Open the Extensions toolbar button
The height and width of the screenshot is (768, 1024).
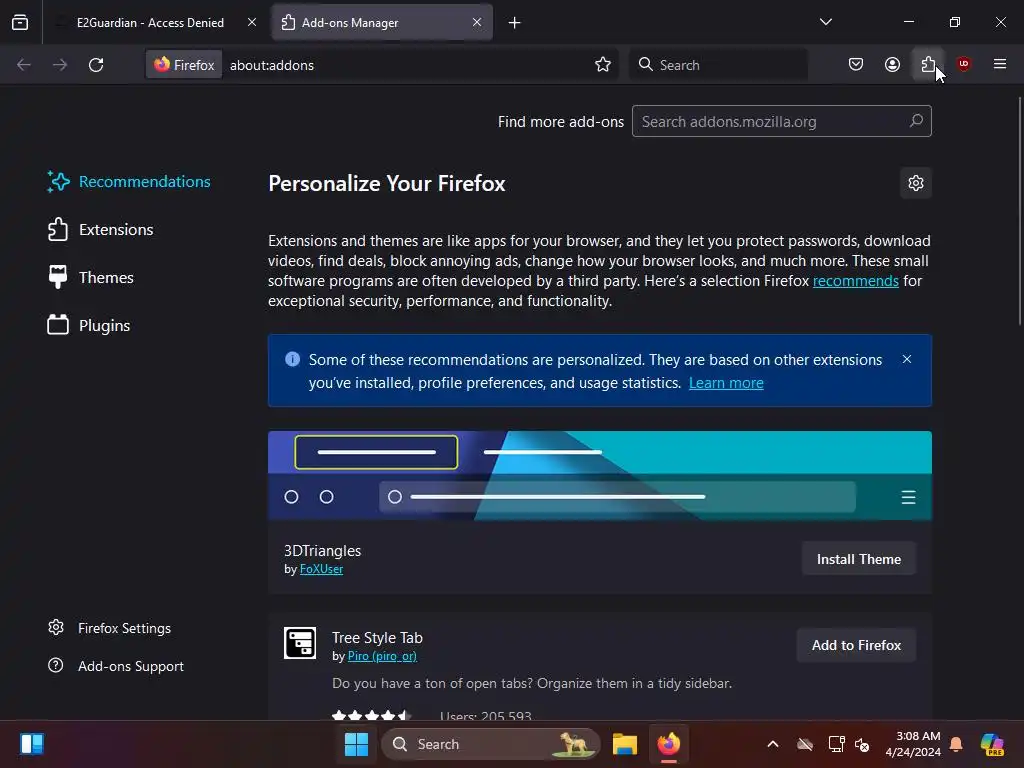coord(928,64)
